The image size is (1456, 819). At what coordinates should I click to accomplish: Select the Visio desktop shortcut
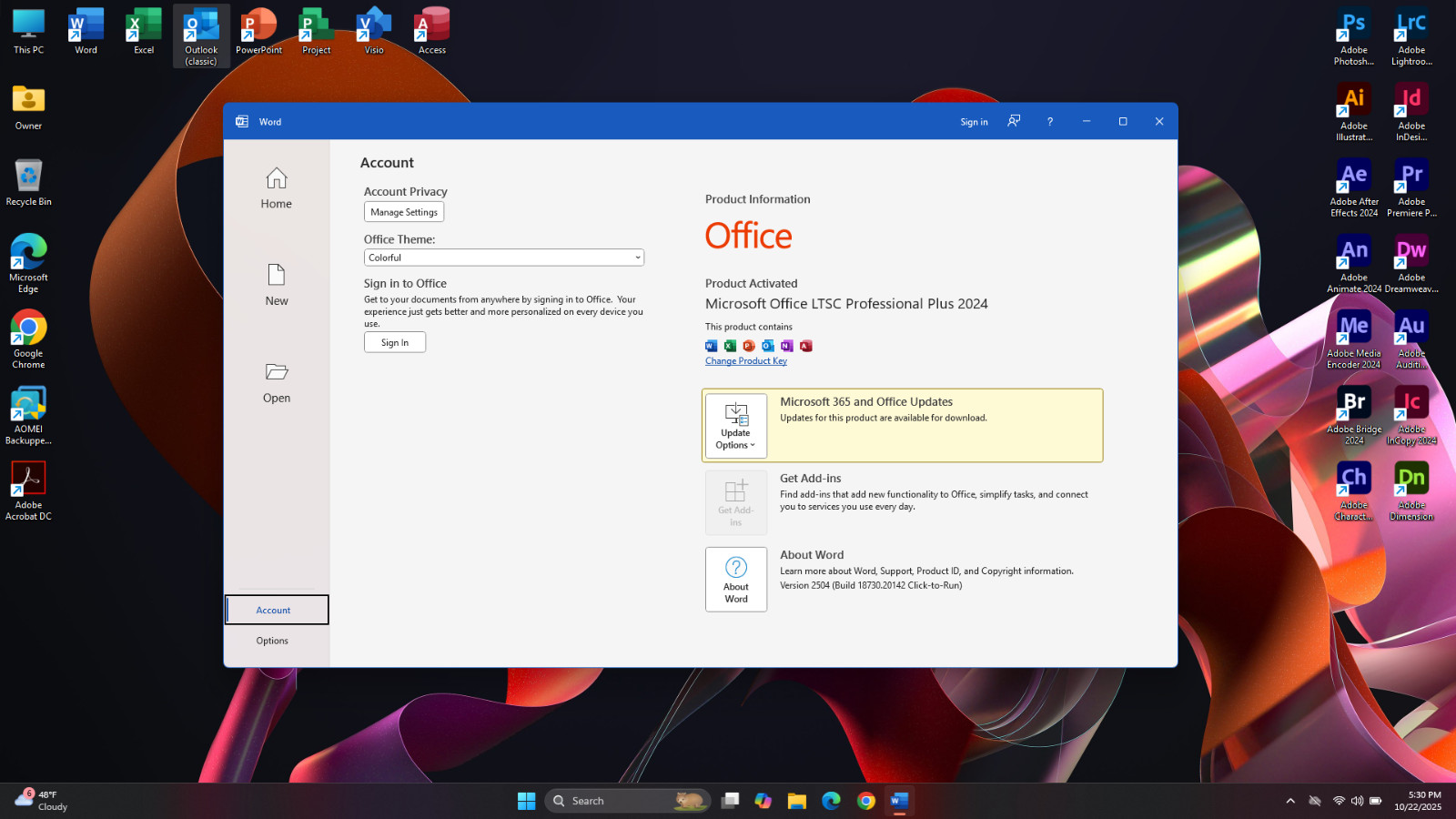tap(374, 32)
